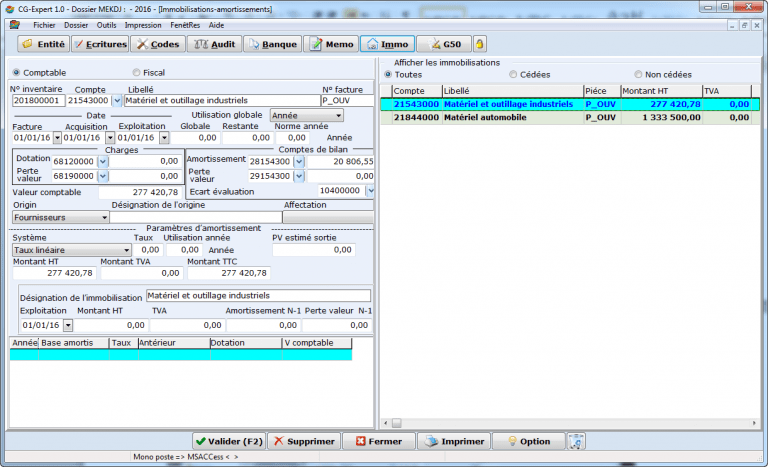Open the Audit module
Screen dimensions: 768x467
pos(215,44)
